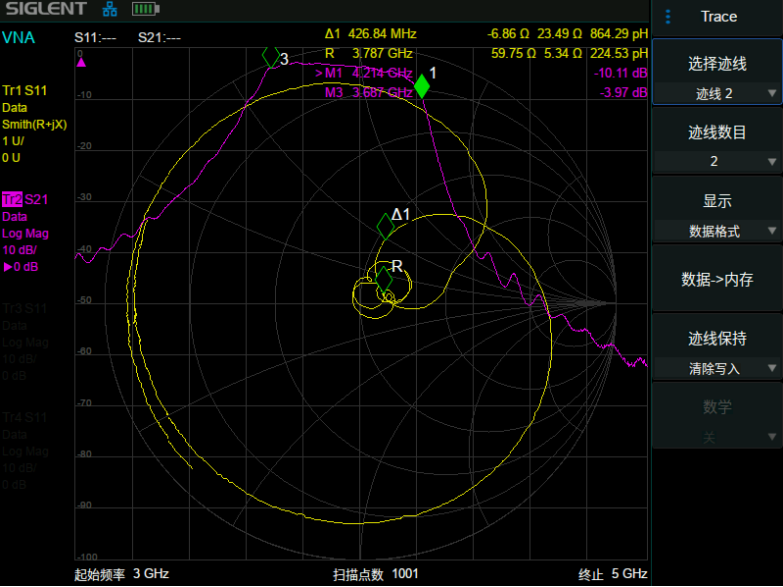Click the pink reference position triangle
This screenshot has width=783, height=587.
[x=81, y=62]
